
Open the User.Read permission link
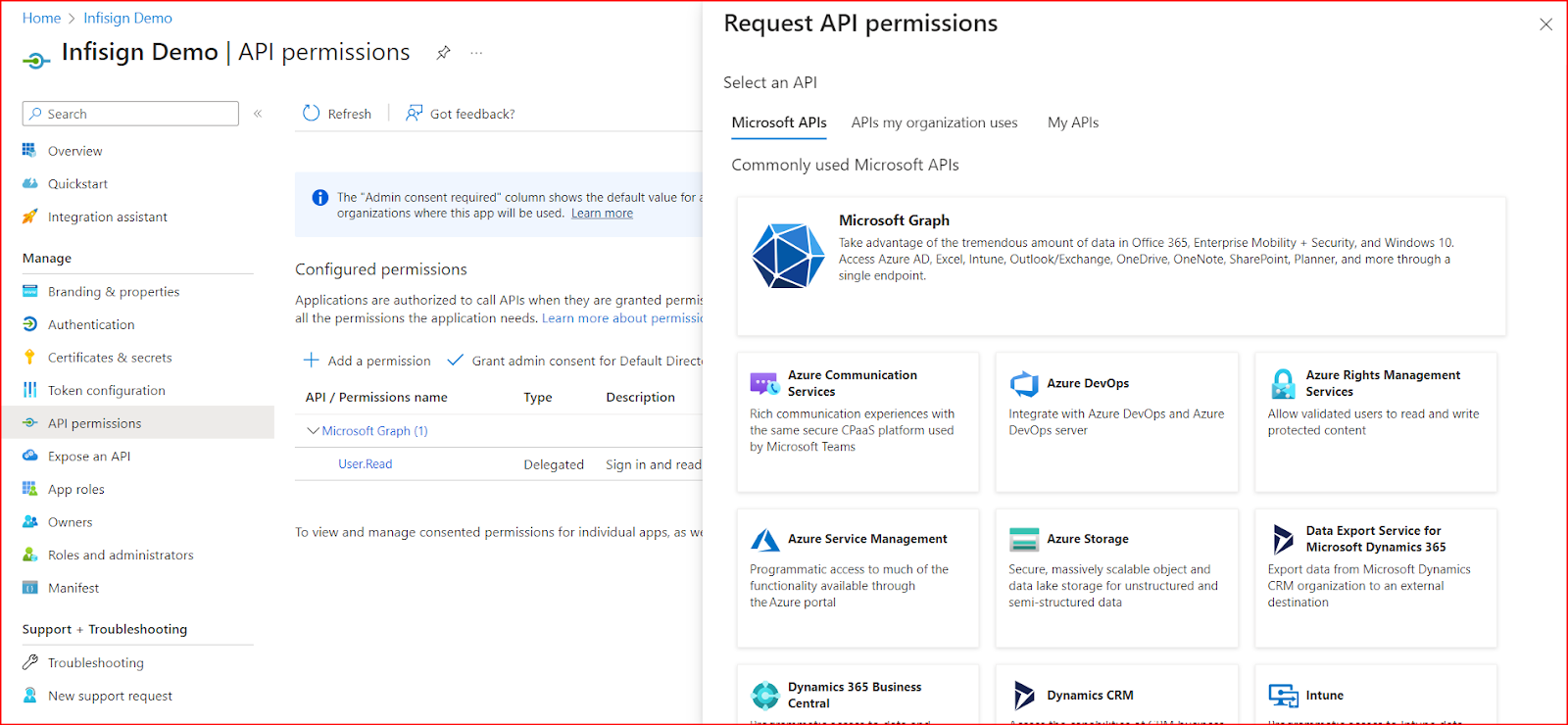[x=365, y=464]
